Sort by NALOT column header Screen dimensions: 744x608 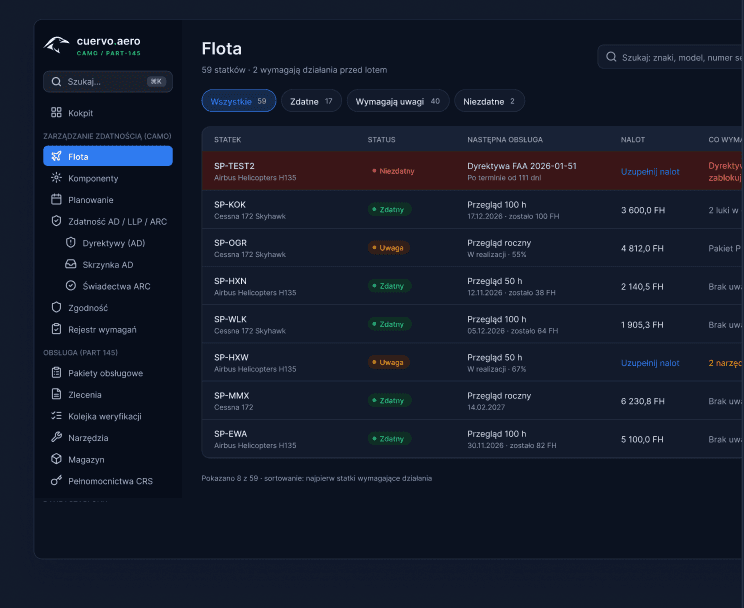(632, 140)
